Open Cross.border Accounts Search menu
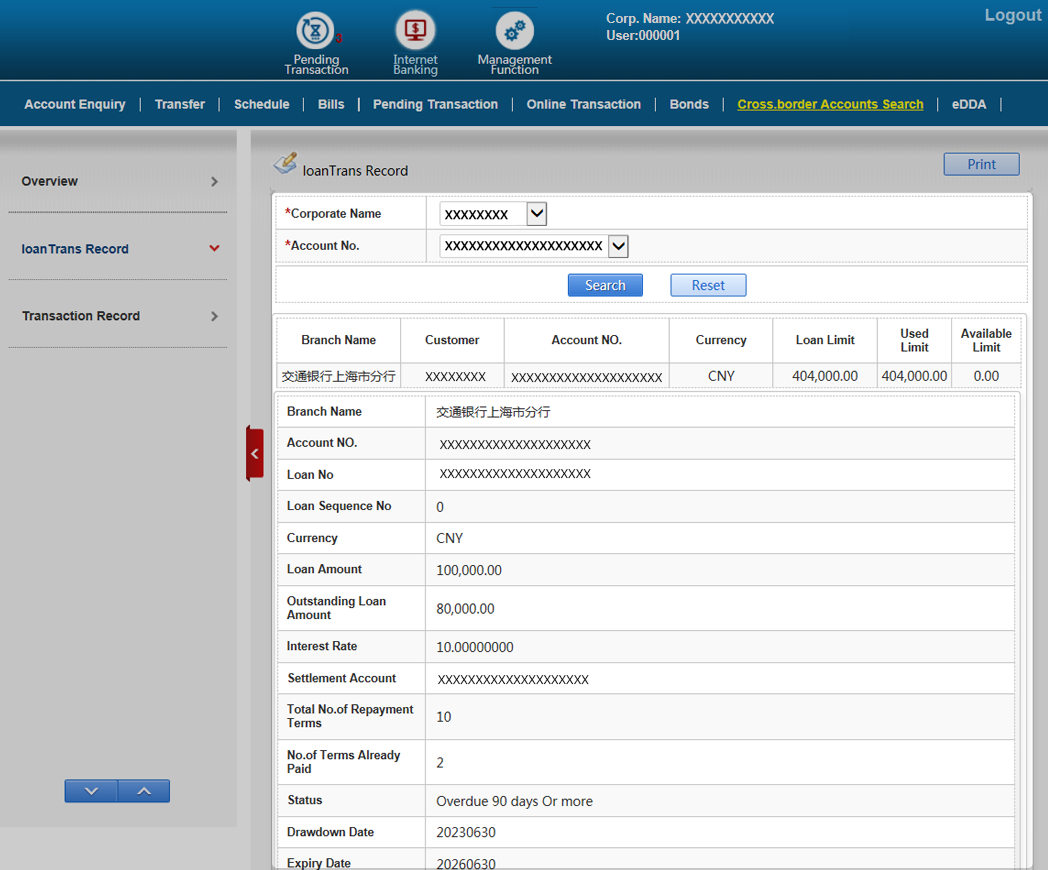The image size is (1048, 870). click(830, 104)
